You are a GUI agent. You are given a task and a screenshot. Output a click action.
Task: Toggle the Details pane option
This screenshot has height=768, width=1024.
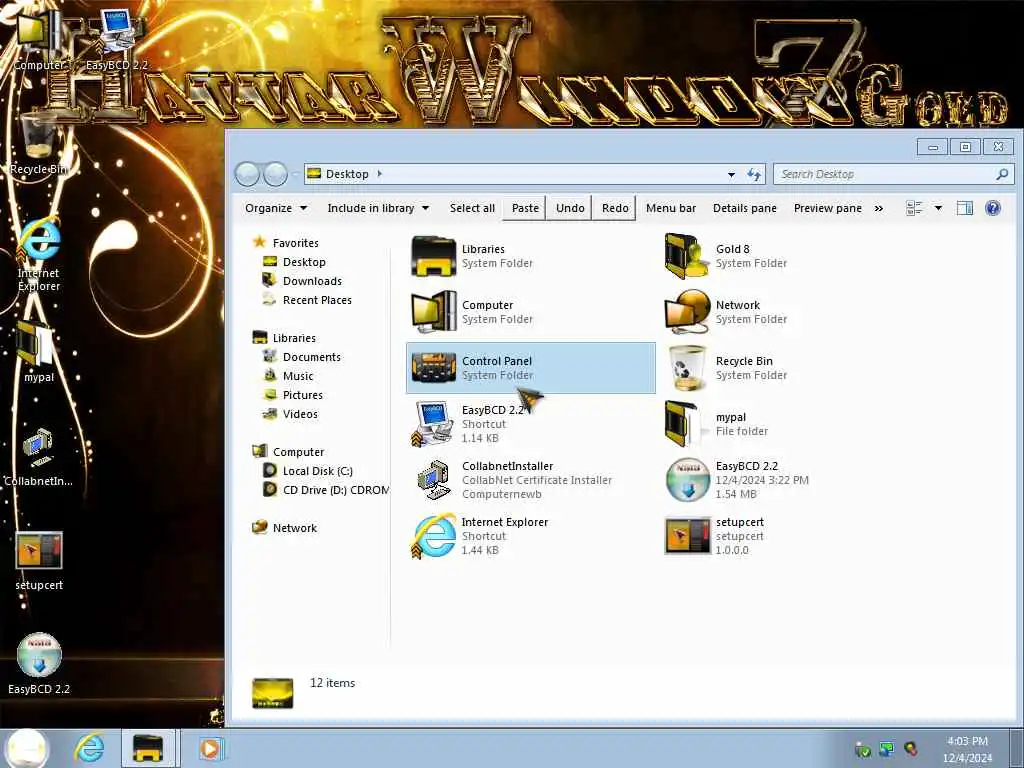(x=744, y=208)
